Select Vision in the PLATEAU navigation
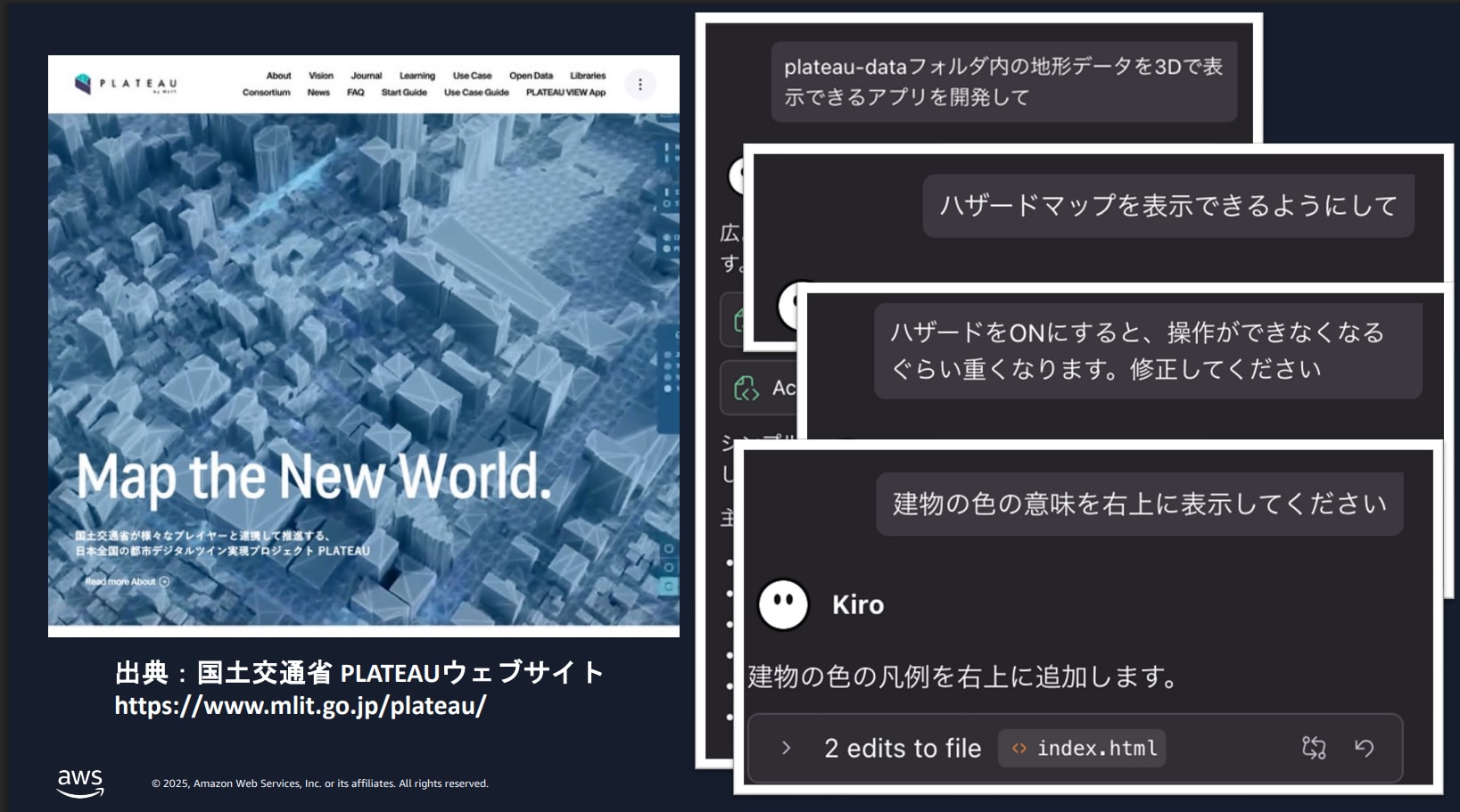The width and height of the screenshot is (1460, 812). (321, 76)
